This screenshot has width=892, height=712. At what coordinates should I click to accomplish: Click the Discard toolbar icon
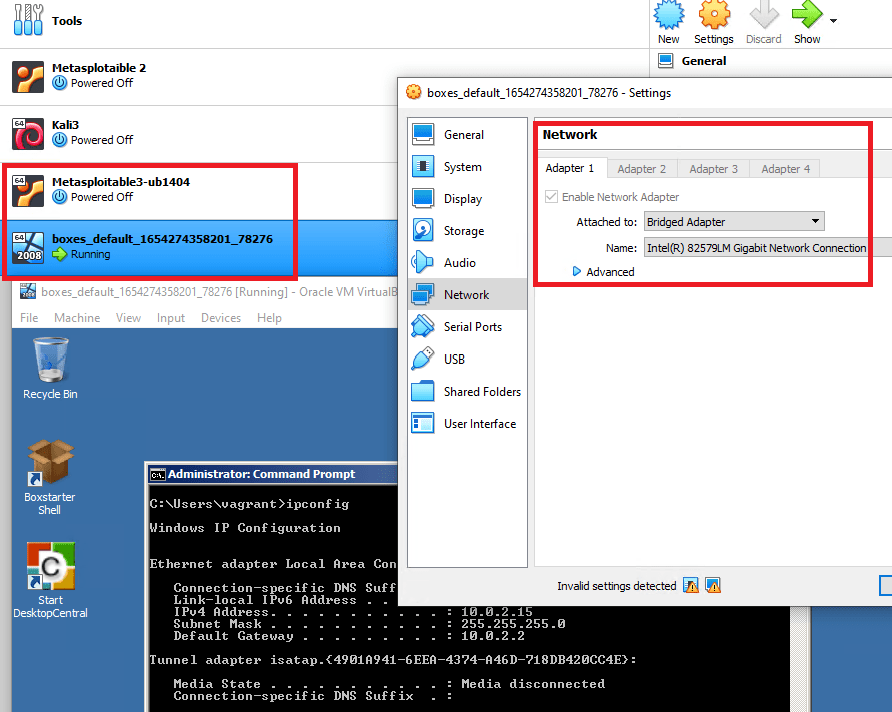[x=763, y=15]
